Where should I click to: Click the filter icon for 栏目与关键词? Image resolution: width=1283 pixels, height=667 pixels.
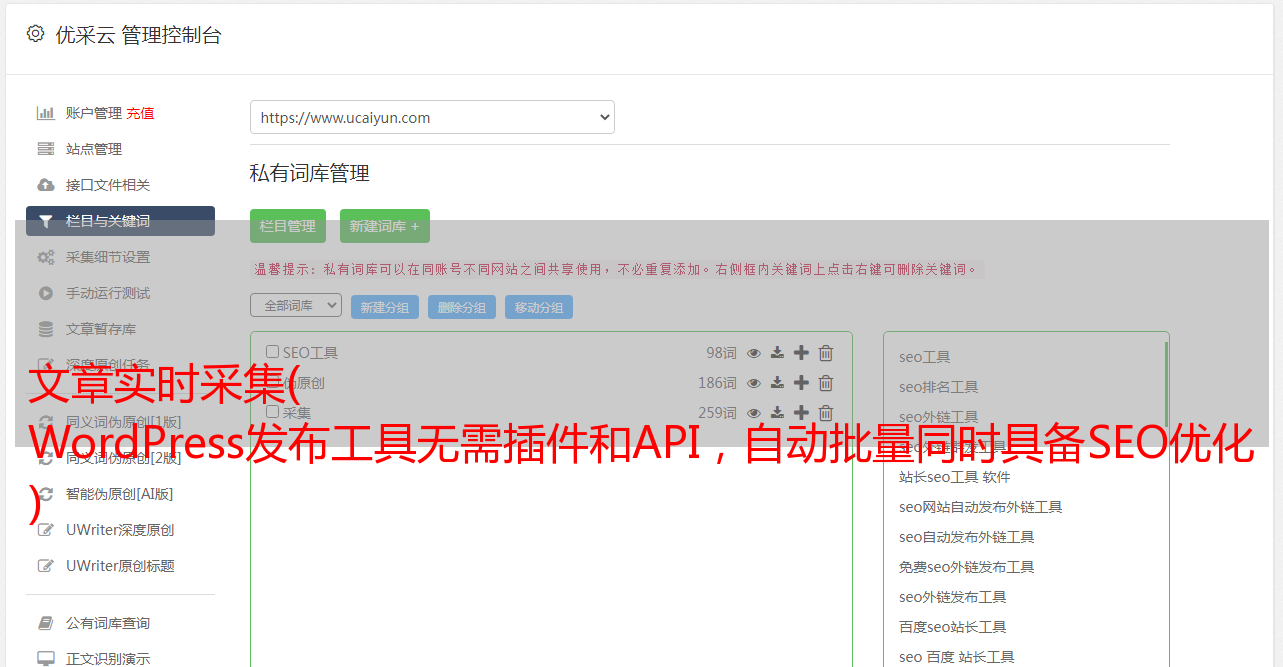46,221
